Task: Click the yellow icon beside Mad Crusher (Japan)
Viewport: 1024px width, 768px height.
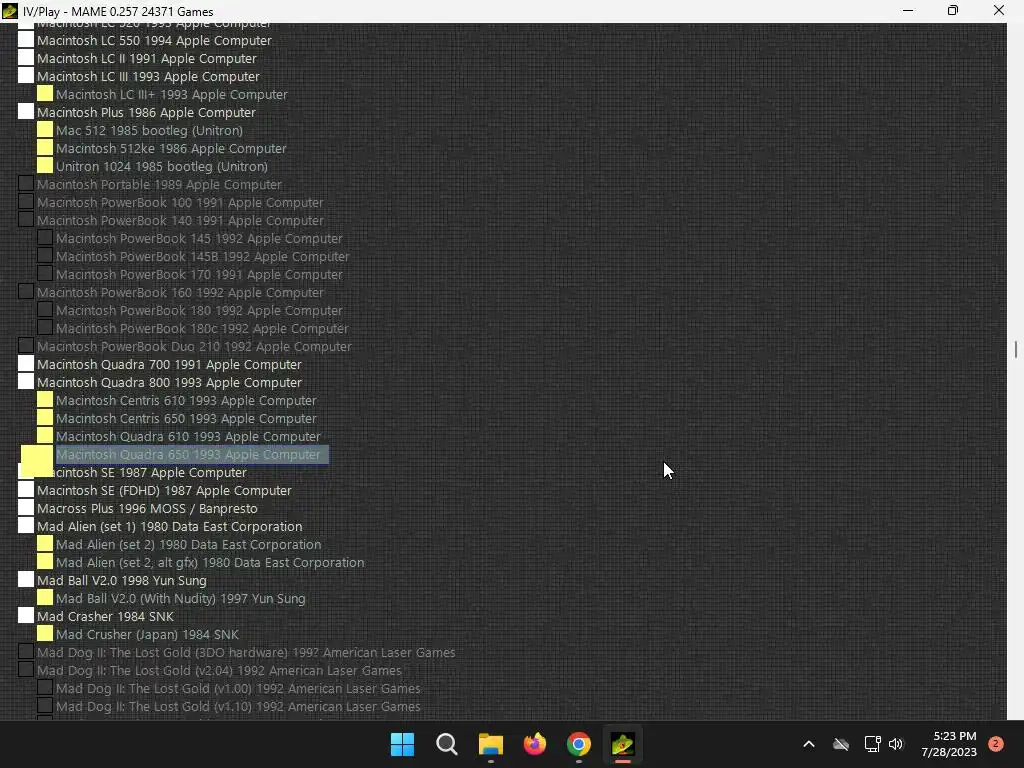Action: 45,633
